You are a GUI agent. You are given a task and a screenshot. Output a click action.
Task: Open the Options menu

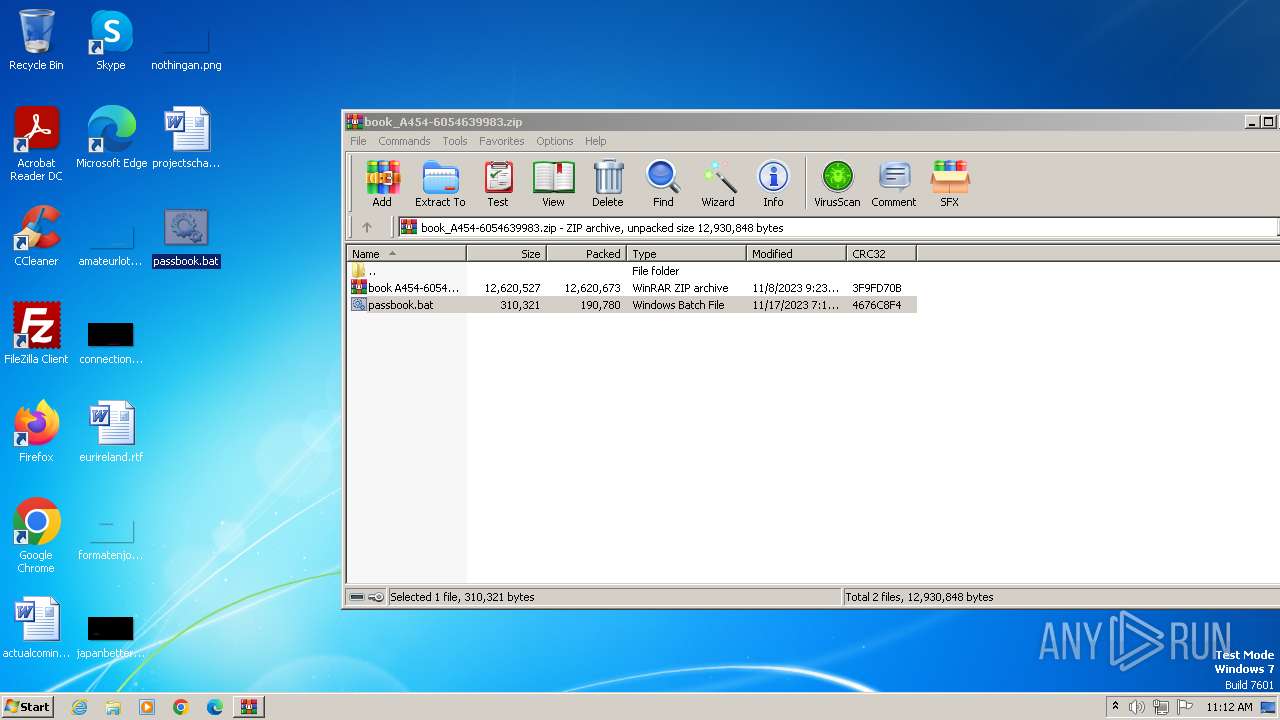click(x=554, y=141)
